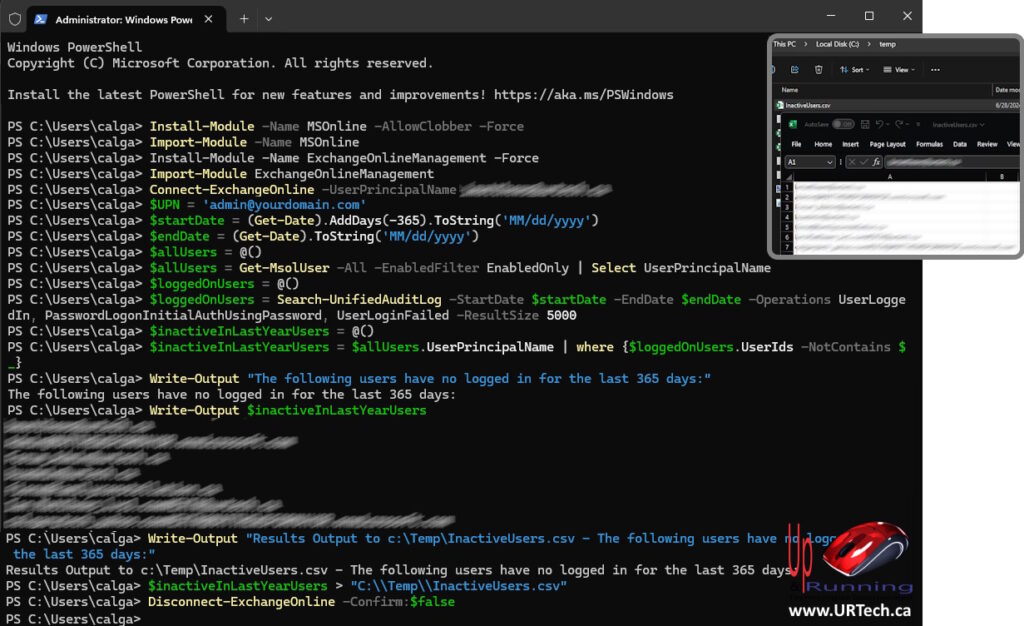The width and height of the screenshot is (1024, 626).
Task: Click the Undo arrow in Excel
Action: pos(880,125)
